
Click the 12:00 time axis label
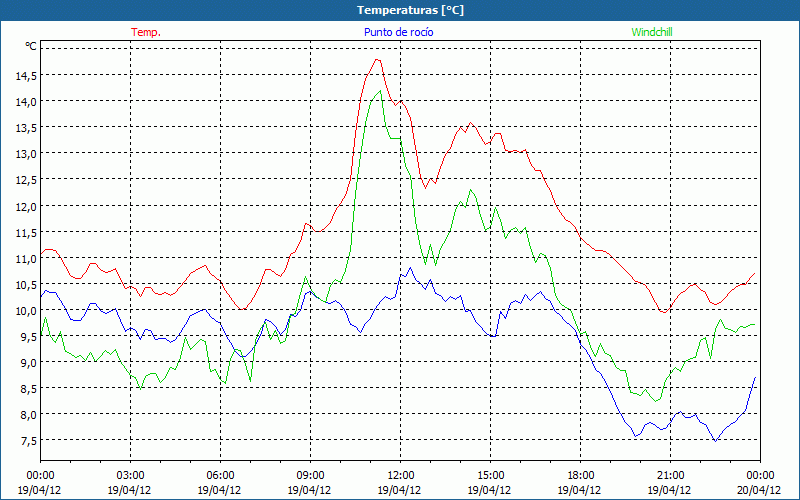pyautogui.click(x=401, y=475)
